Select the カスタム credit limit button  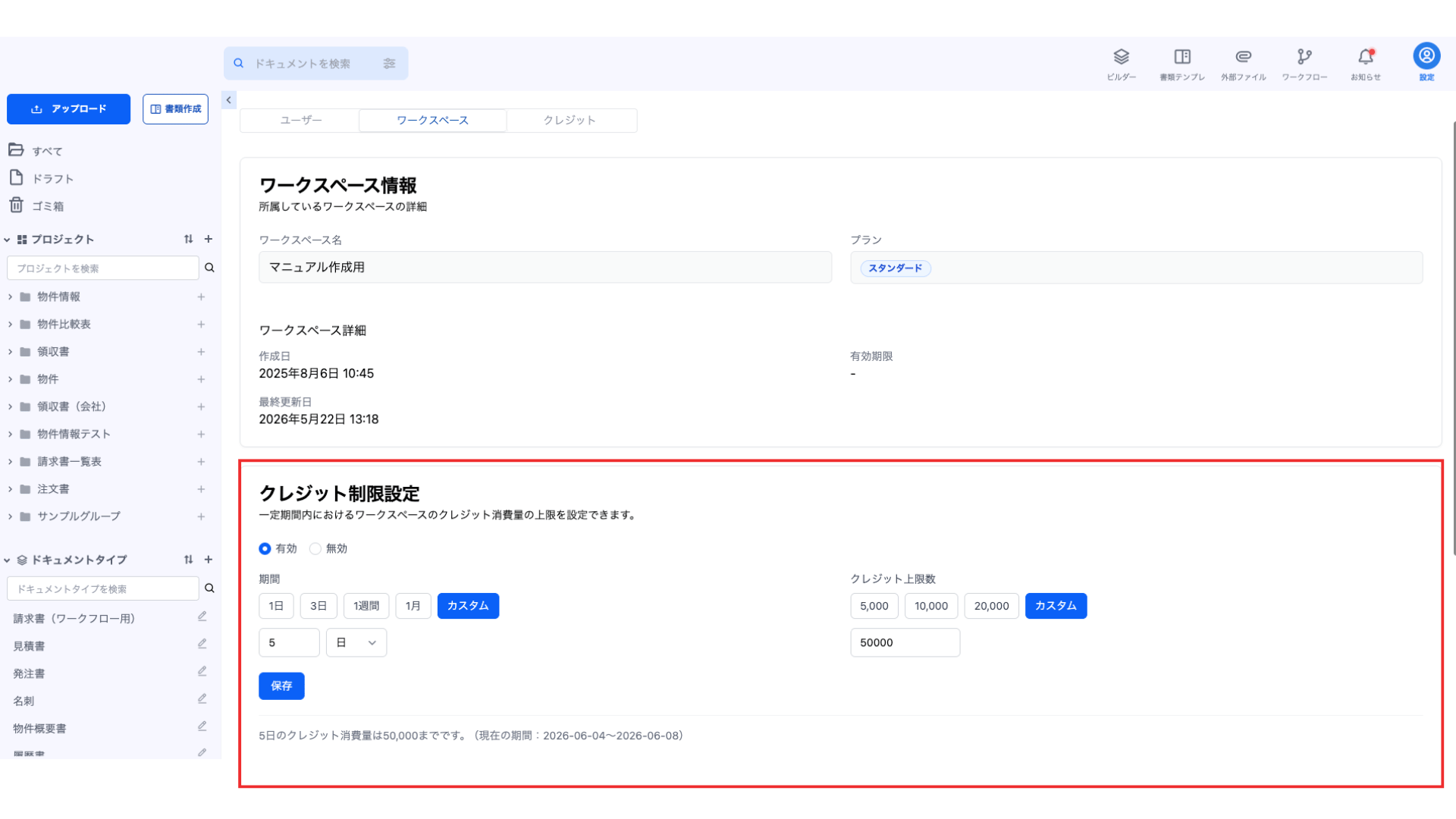click(1056, 606)
